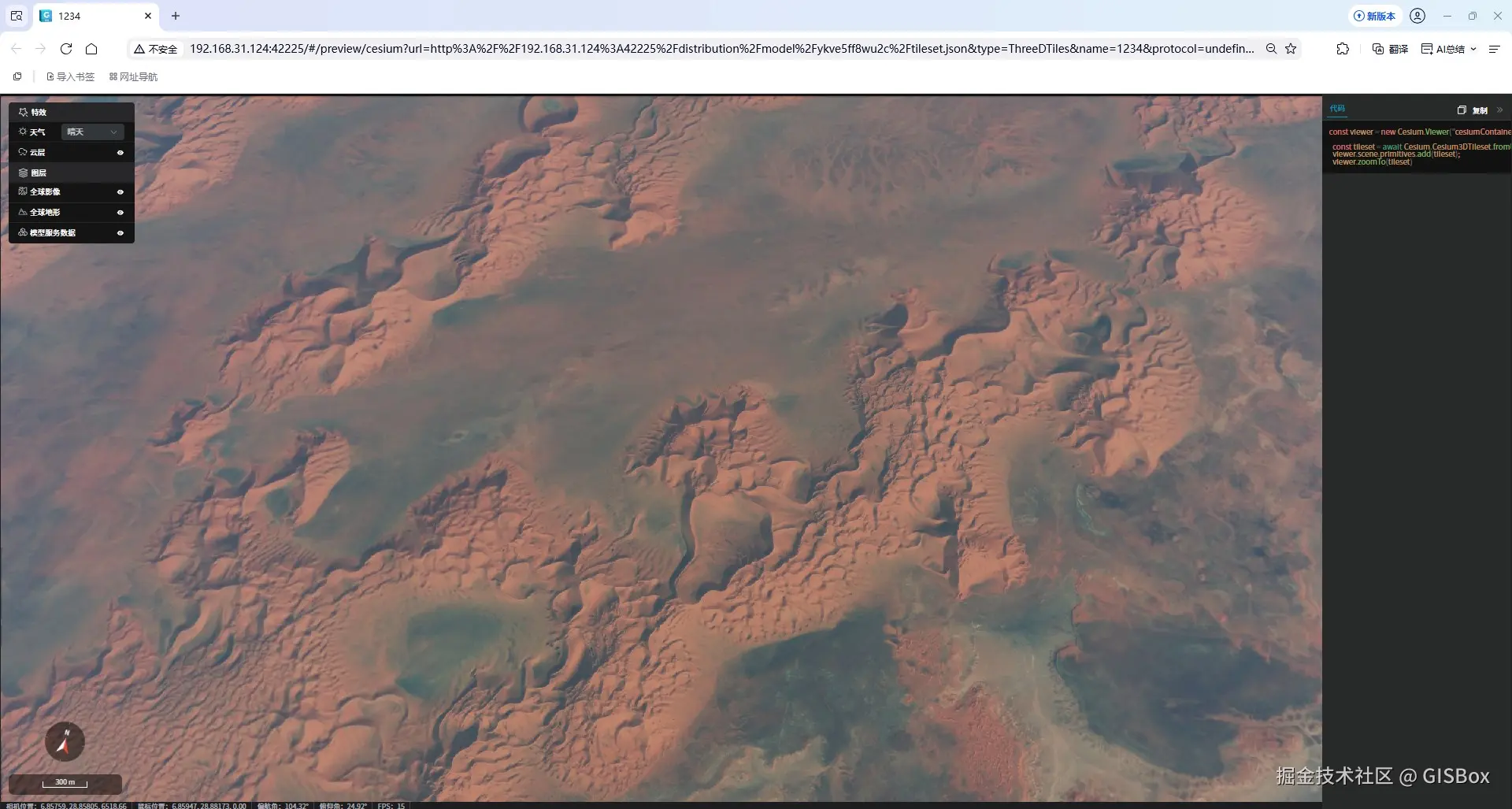This screenshot has width=1512, height=809.
Task: Click the browser translate 翻译 icon
Action: (x=1377, y=48)
